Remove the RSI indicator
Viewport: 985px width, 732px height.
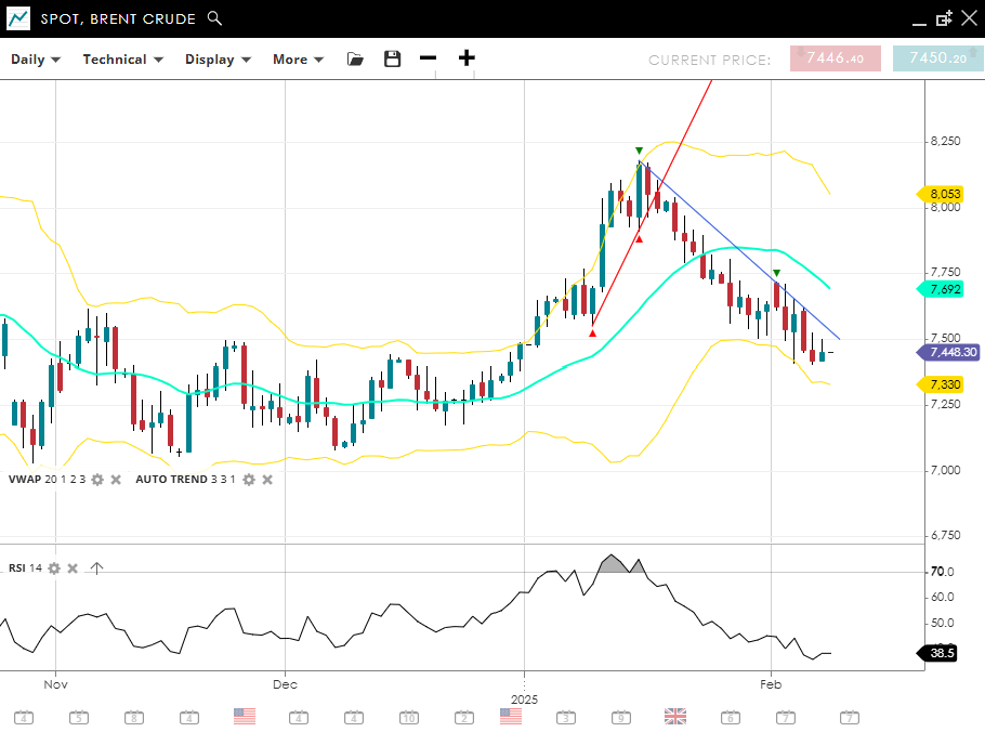pyautogui.click(x=72, y=568)
